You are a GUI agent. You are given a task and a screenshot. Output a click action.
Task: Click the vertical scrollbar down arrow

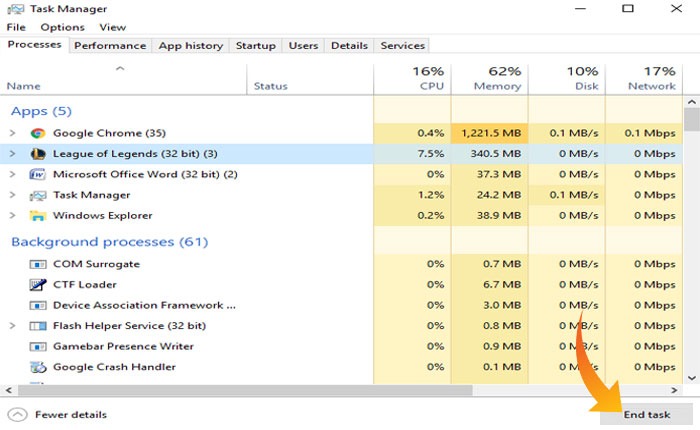point(692,376)
